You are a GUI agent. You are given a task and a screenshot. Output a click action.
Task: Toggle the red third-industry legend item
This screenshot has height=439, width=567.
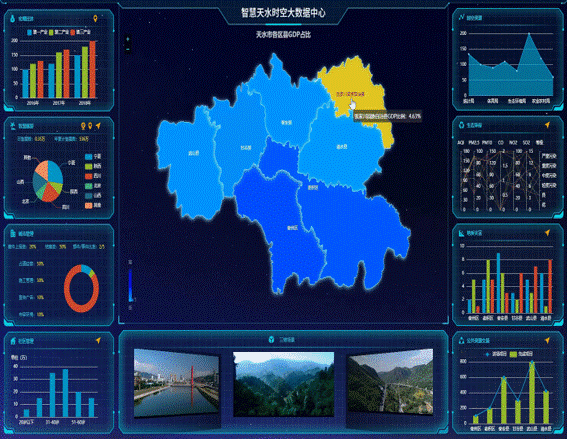(81, 32)
